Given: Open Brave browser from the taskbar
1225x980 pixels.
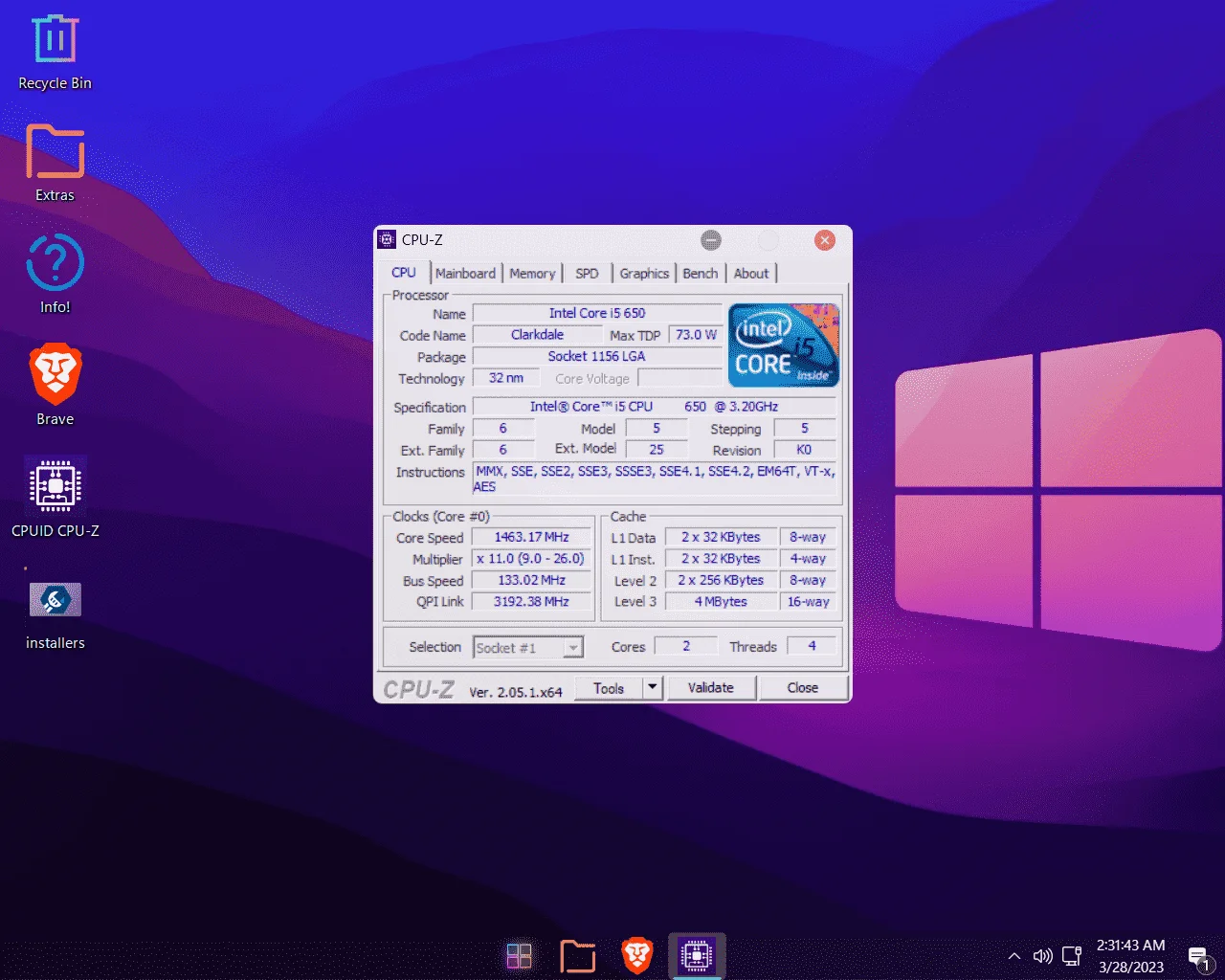Looking at the screenshot, I should tap(637, 955).
